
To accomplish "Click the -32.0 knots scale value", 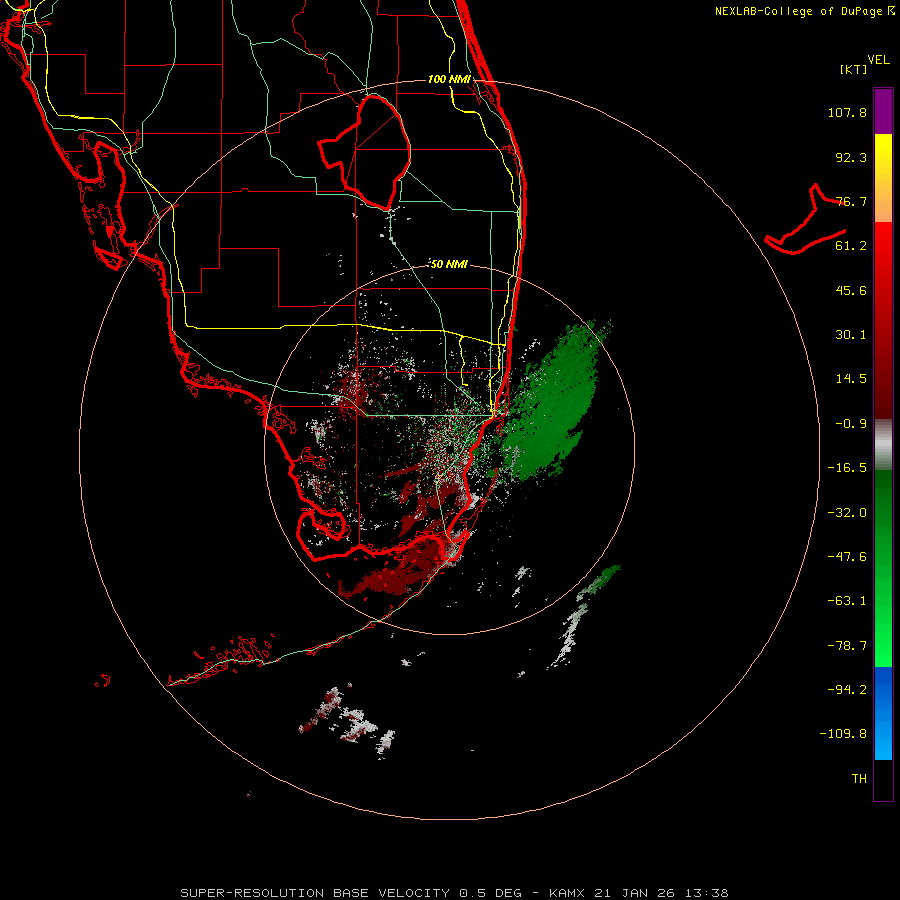I will pyautogui.click(x=847, y=513).
